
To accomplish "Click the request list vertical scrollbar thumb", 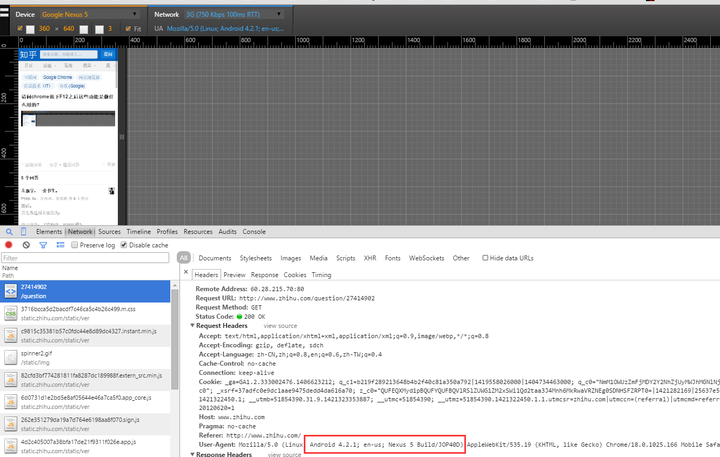I will click(175, 339).
